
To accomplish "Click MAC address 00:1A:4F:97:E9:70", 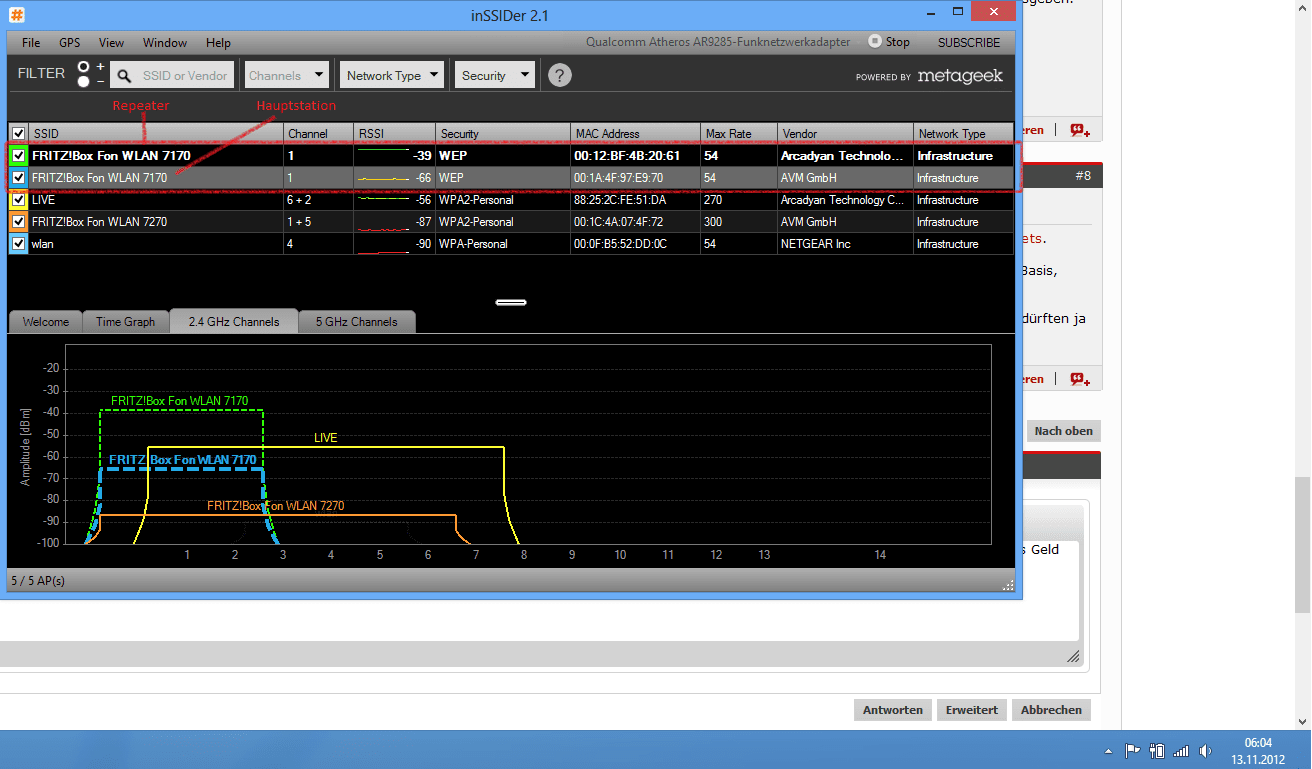I will [x=618, y=178].
